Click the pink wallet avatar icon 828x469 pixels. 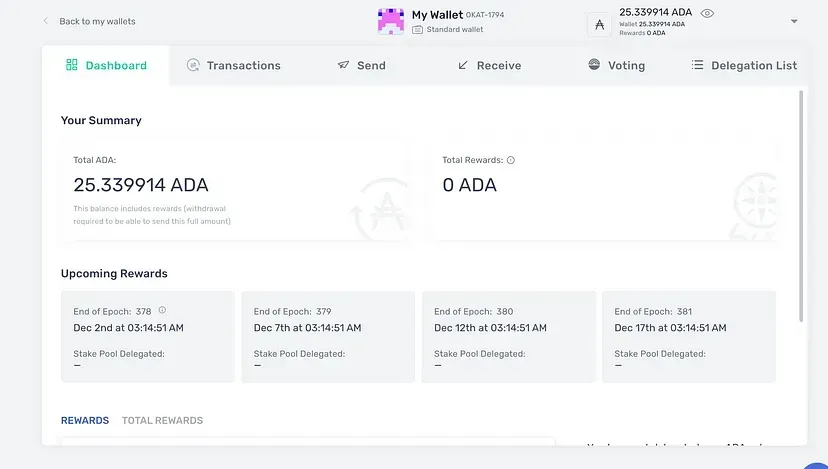coord(391,21)
